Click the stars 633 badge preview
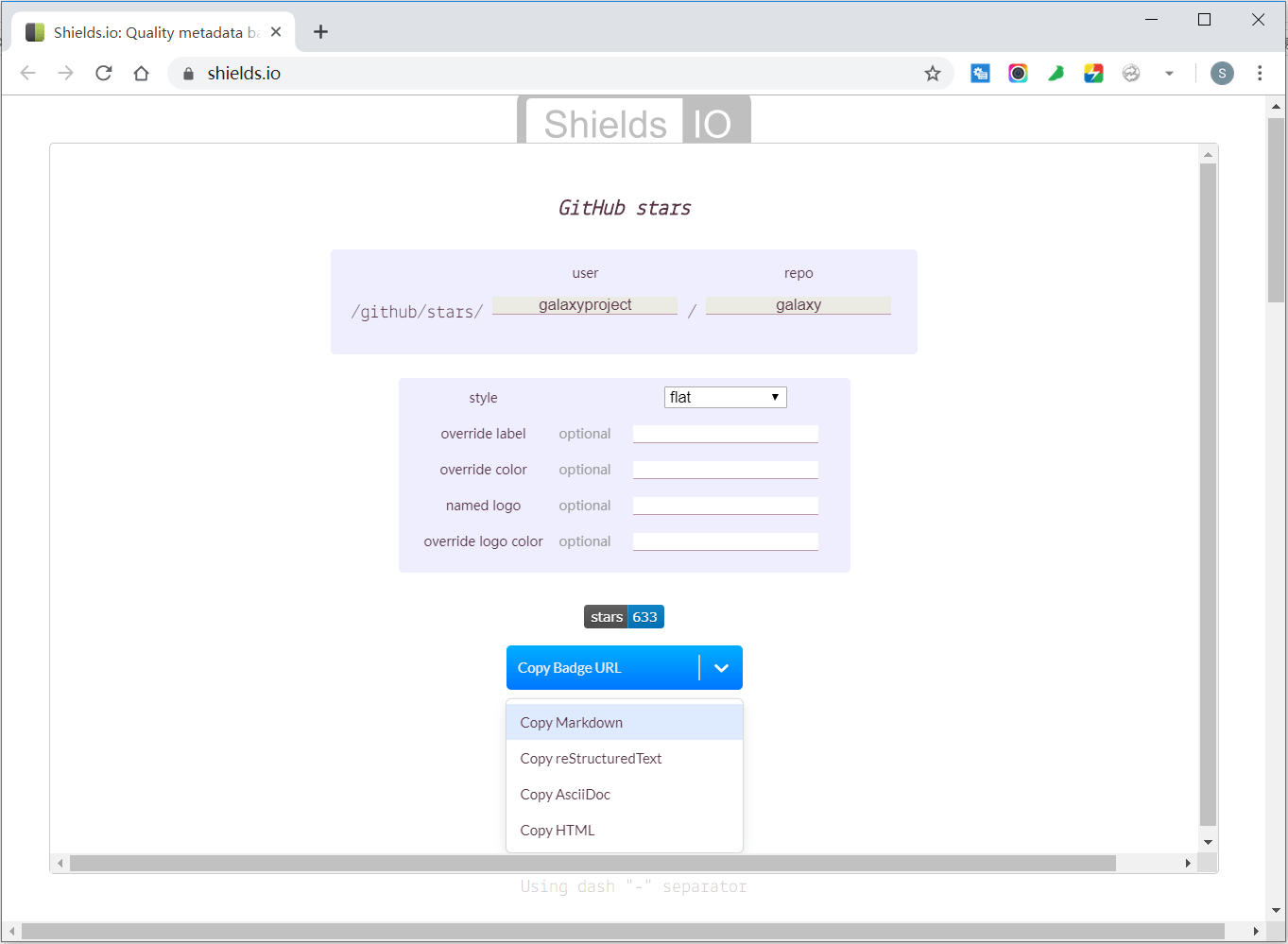The height and width of the screenshot is (944, 1288). pyautogui.click(x=624, y=617)
